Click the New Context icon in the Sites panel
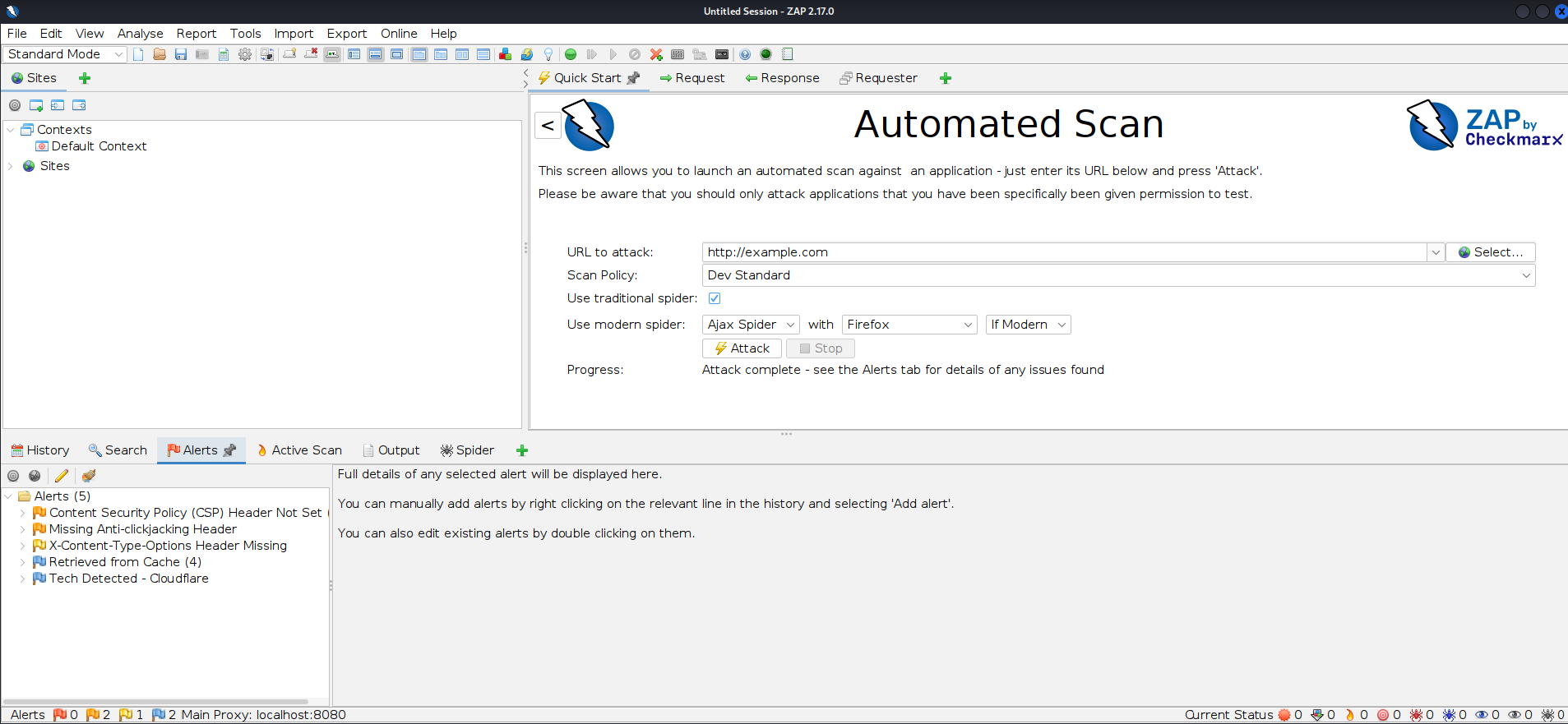 click(36, 105)
